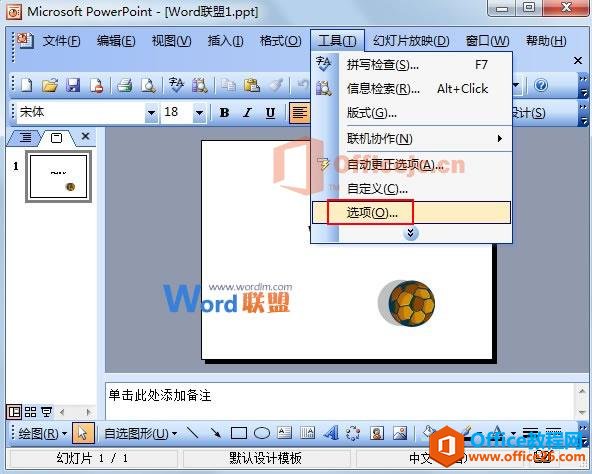Choose 自定义(C)... menu entry
This screenshot has height=474, width=592.
411,188
